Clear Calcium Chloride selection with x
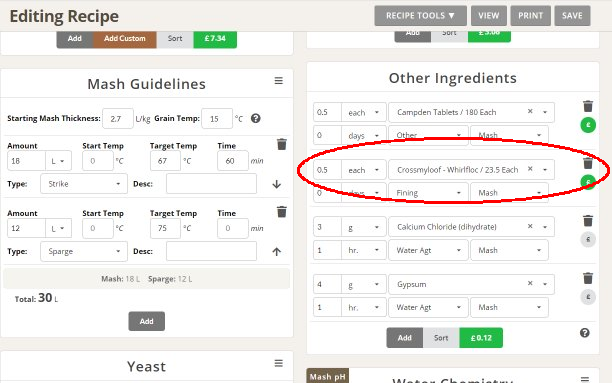The height and width of the screenshot is (383, 612). [530, 226]
